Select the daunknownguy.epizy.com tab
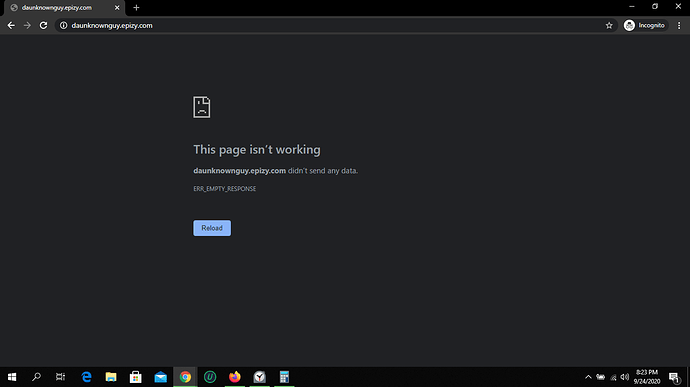 pos(64,8)
